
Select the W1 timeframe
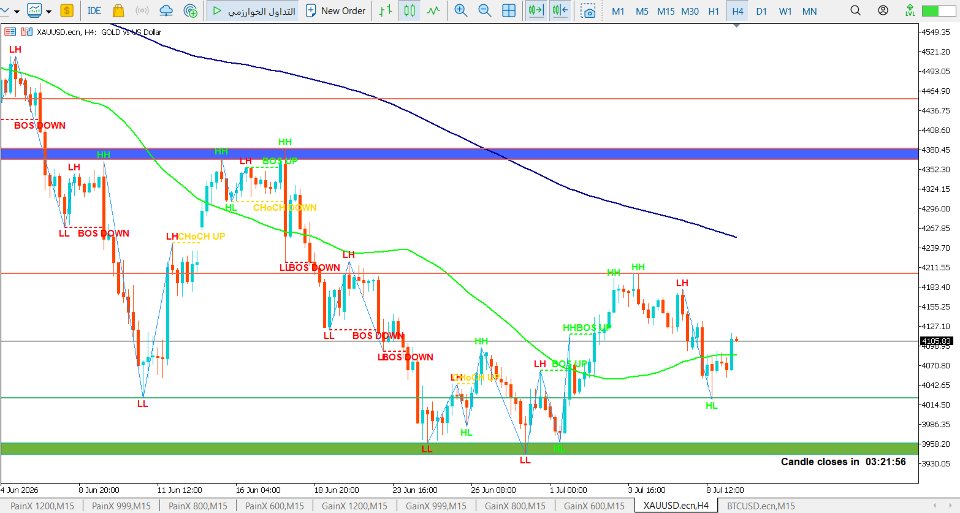786,11
